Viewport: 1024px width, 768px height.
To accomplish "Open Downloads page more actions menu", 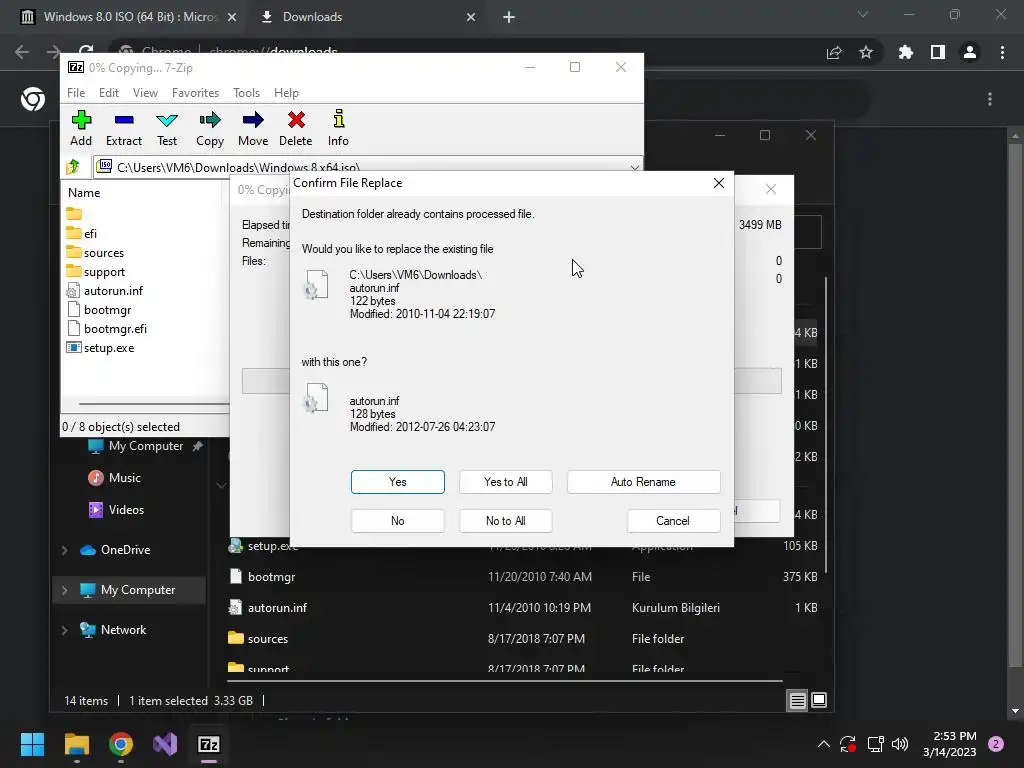I will point(990,99).
